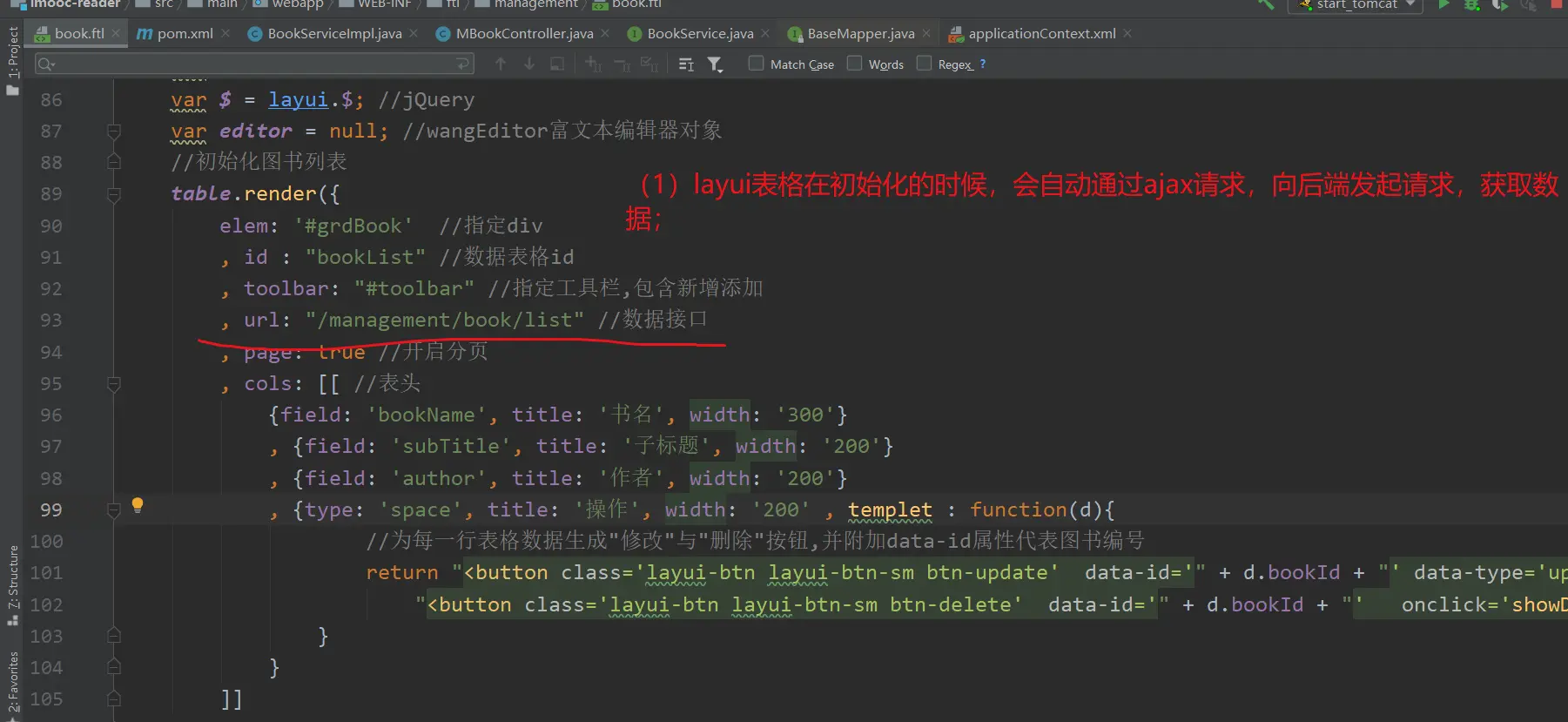Close the BookServiceImpl.java tab
Viewport: 1568px width, 722px height.
[x=414, y=33]
